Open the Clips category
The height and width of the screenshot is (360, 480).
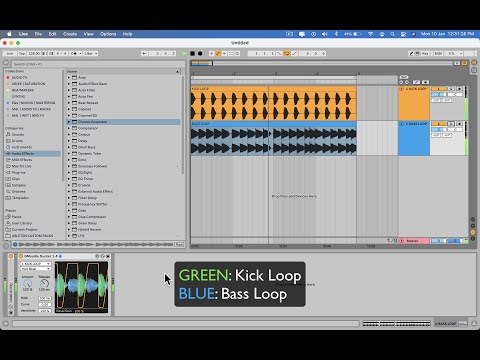[16, 179]
